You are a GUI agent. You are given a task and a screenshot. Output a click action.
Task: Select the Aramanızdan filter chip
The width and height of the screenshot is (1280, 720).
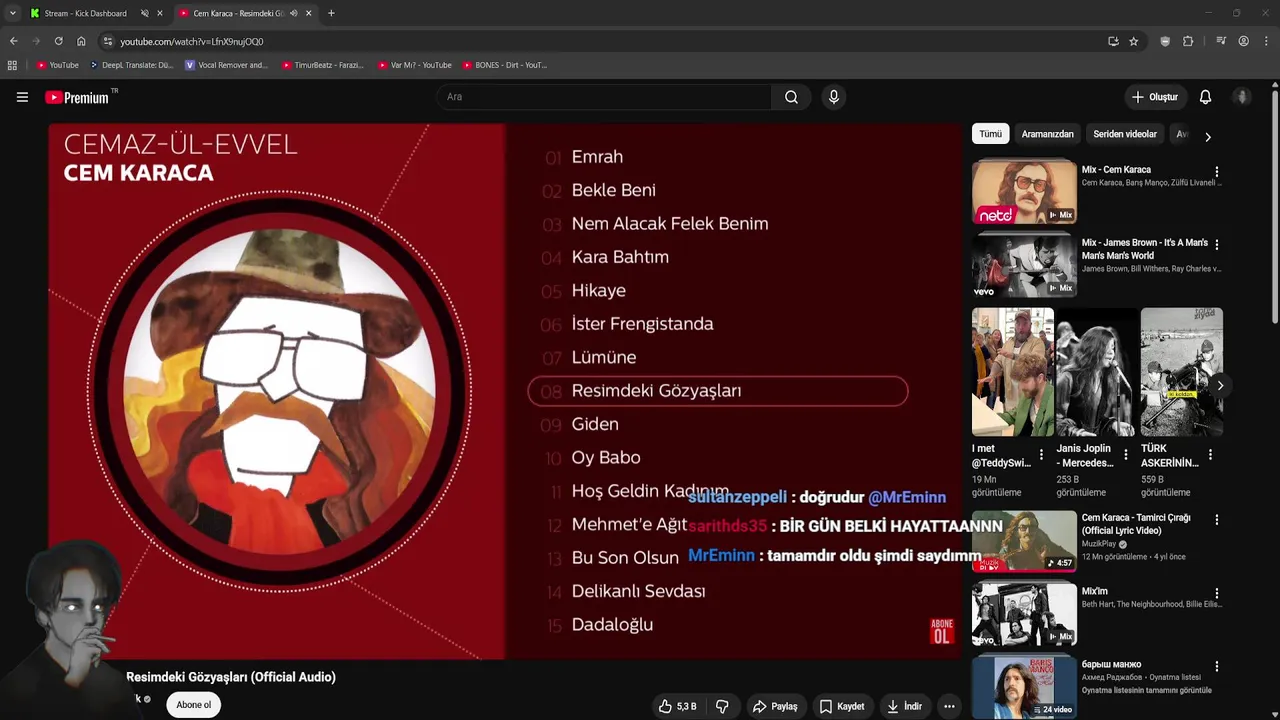[x=1047, y=134]
